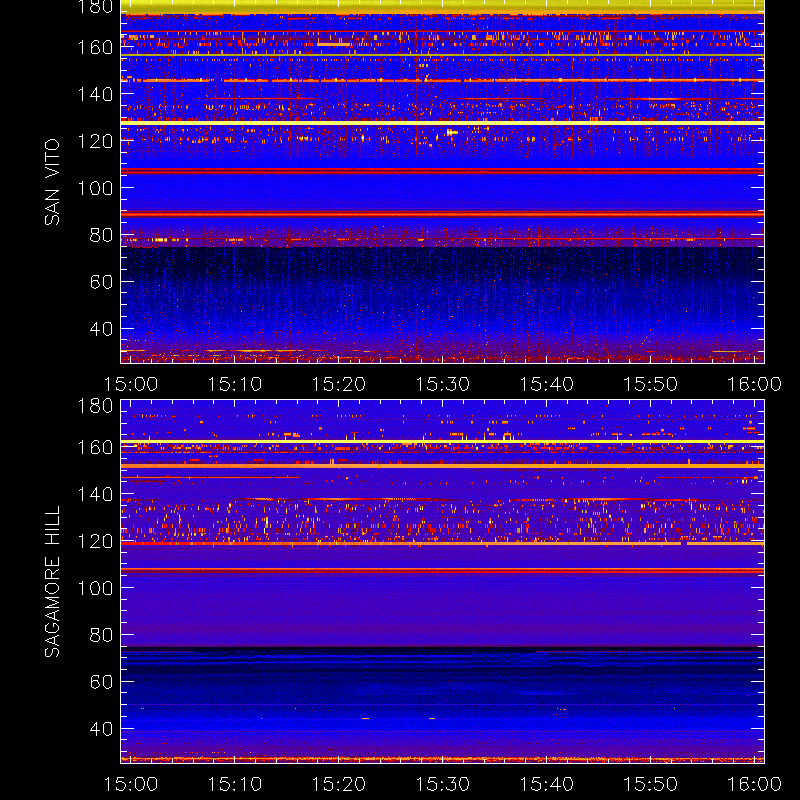Click the 160 frequency label on Sagamore Hill axis

coord(95,447)
